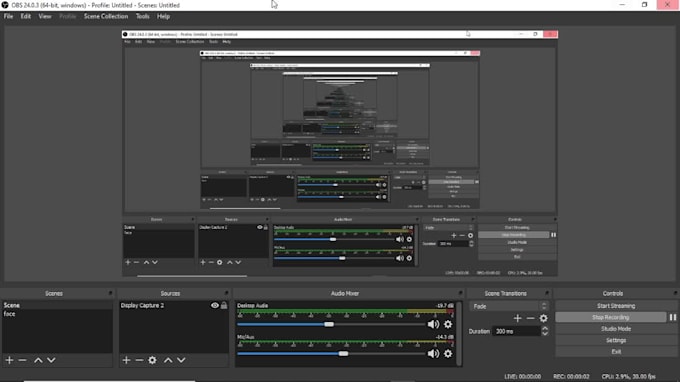Move scene up in Scenes list
Image resolution: width=680 pixels, height=382 pixels.
[38, 360]
